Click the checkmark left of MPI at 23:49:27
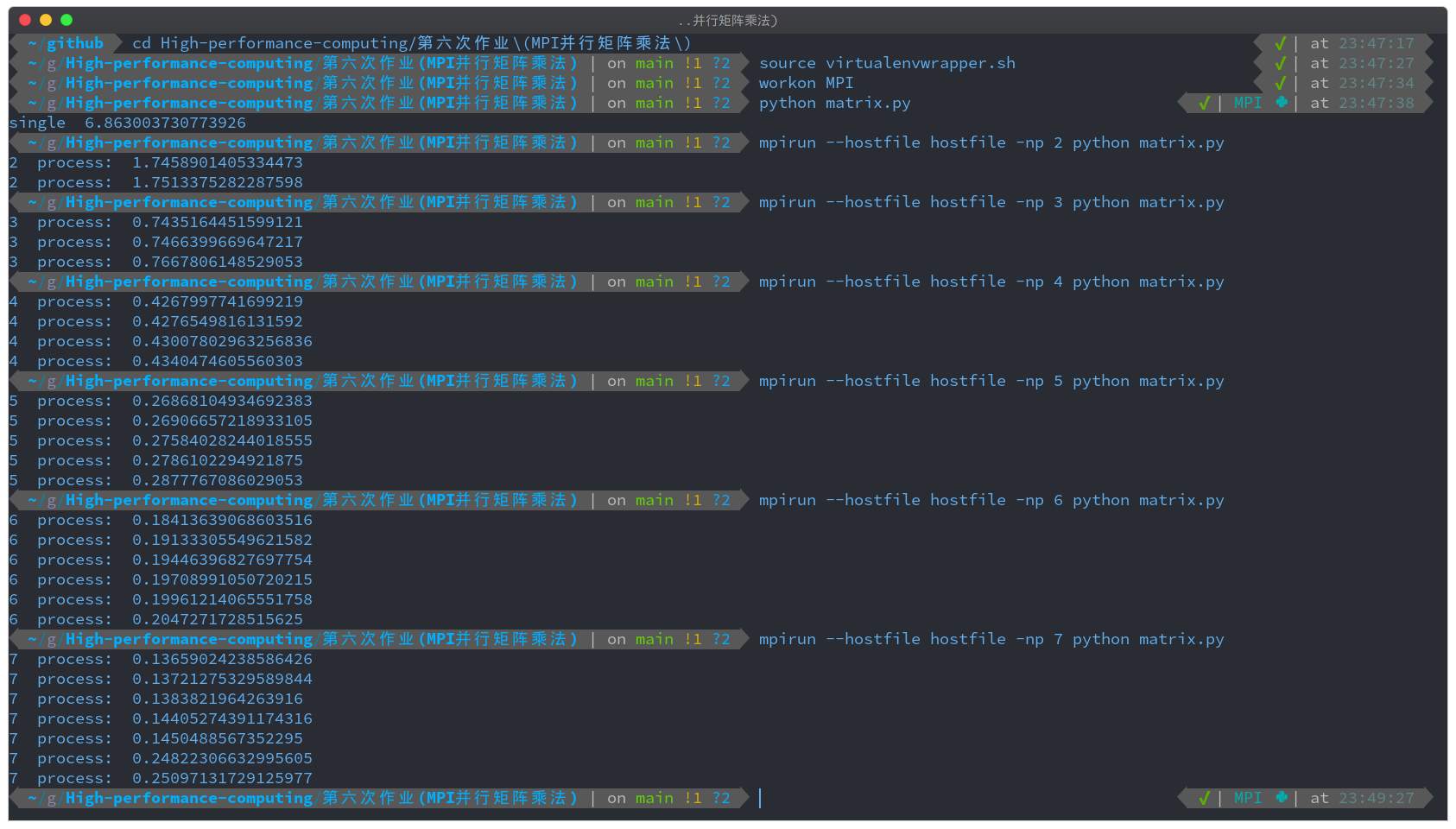 (1204, 798)
